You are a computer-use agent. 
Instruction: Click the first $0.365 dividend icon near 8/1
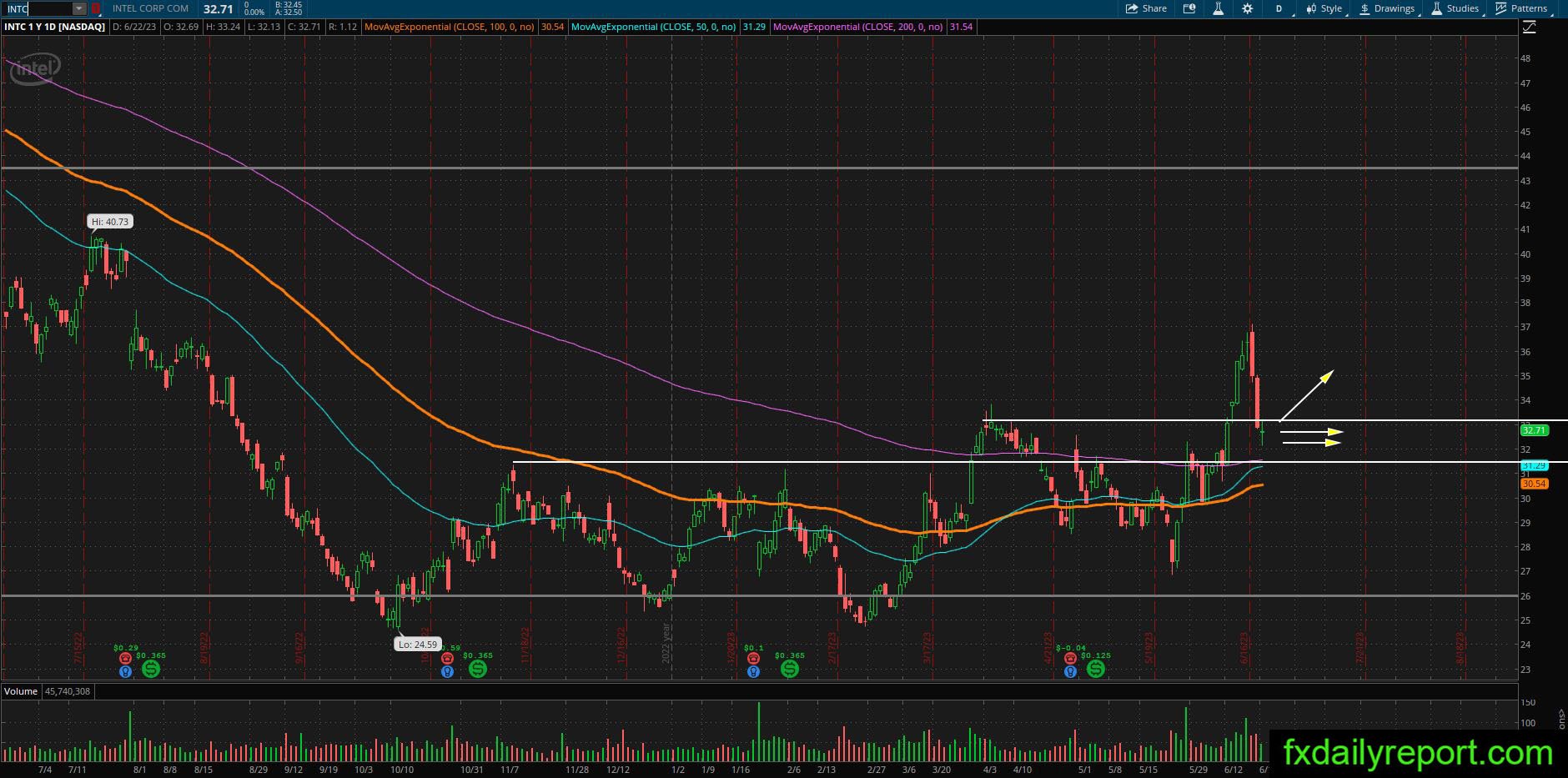coord(151,668)
